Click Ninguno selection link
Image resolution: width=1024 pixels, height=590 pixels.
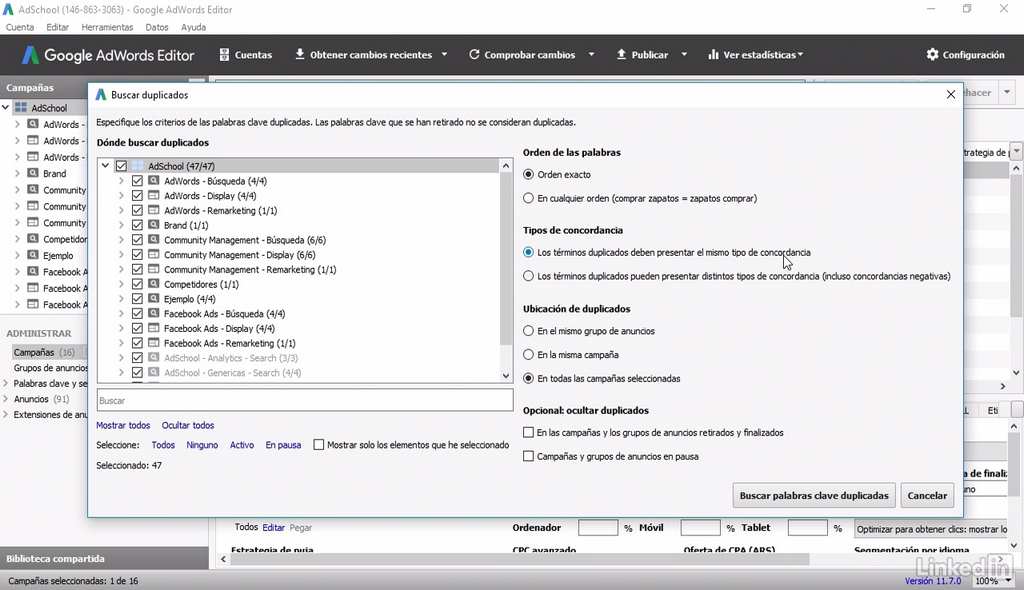coord(202,445)
